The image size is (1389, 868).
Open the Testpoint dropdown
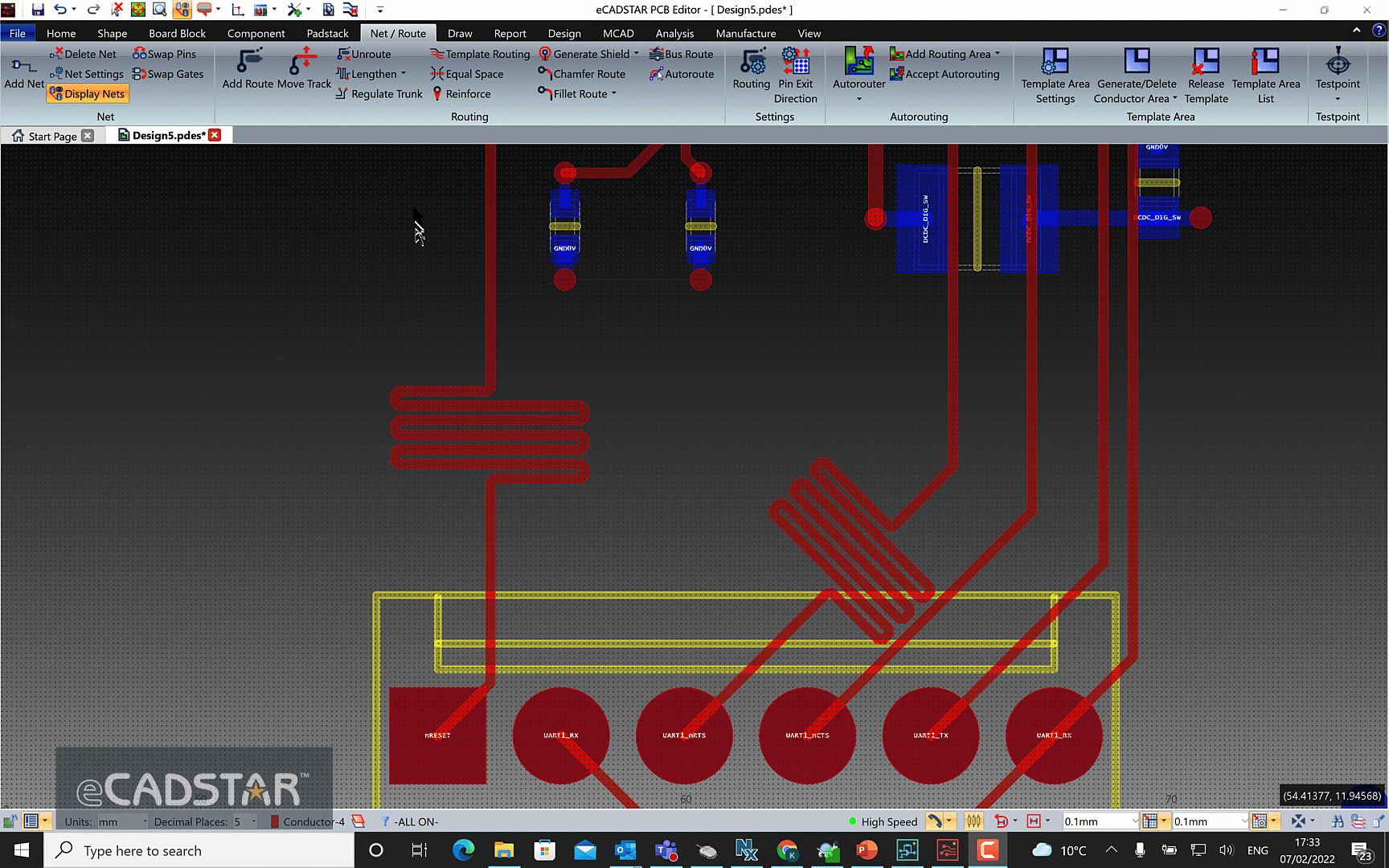pos(1338,100)
